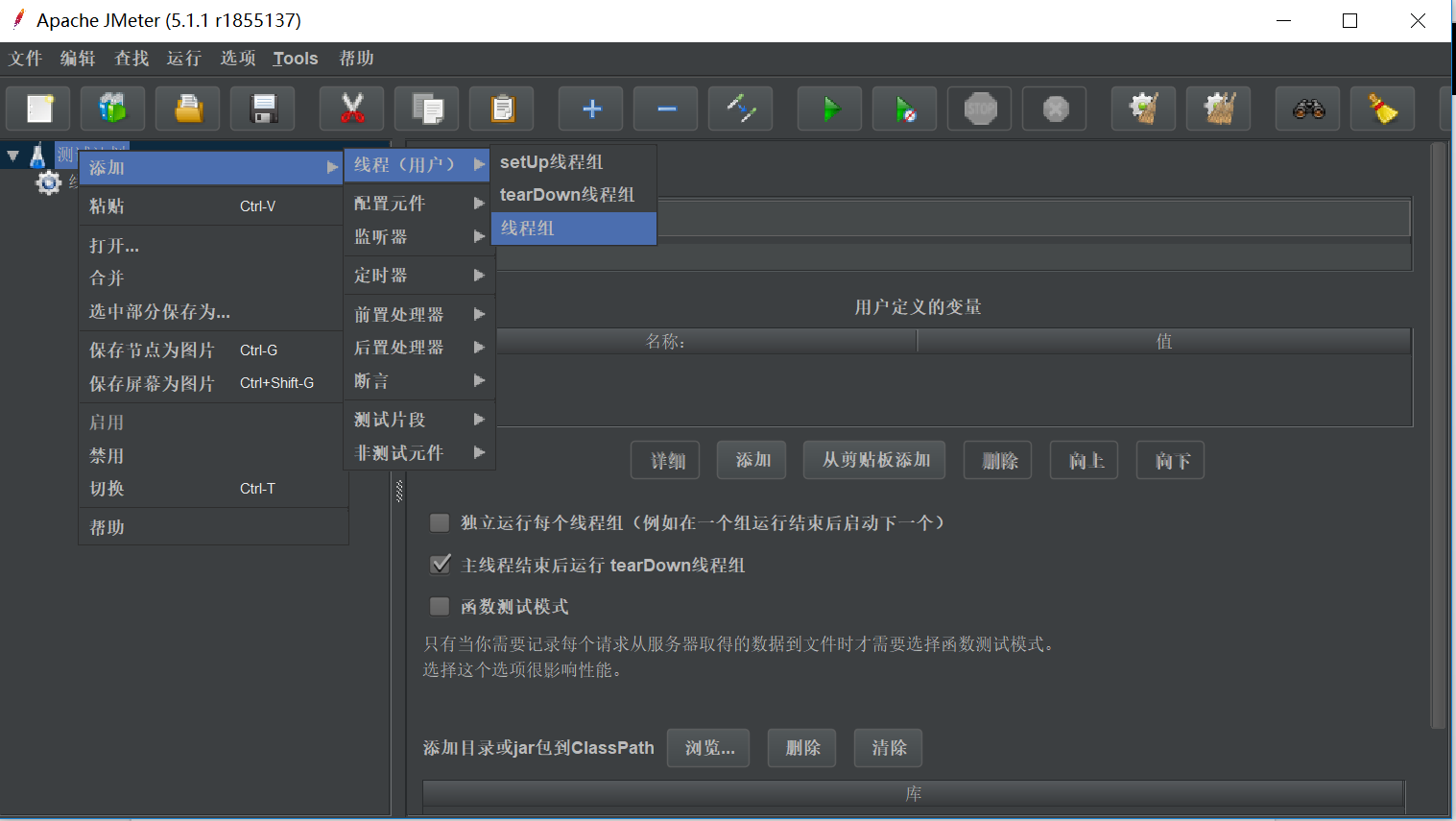This screenshot has width=1456, height=821.
Task: Open the 选项 menu
Action: [x=238, y=59]
